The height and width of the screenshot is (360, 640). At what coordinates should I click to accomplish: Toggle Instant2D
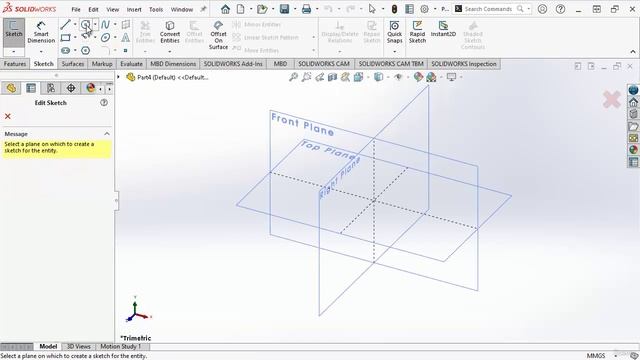443,29
